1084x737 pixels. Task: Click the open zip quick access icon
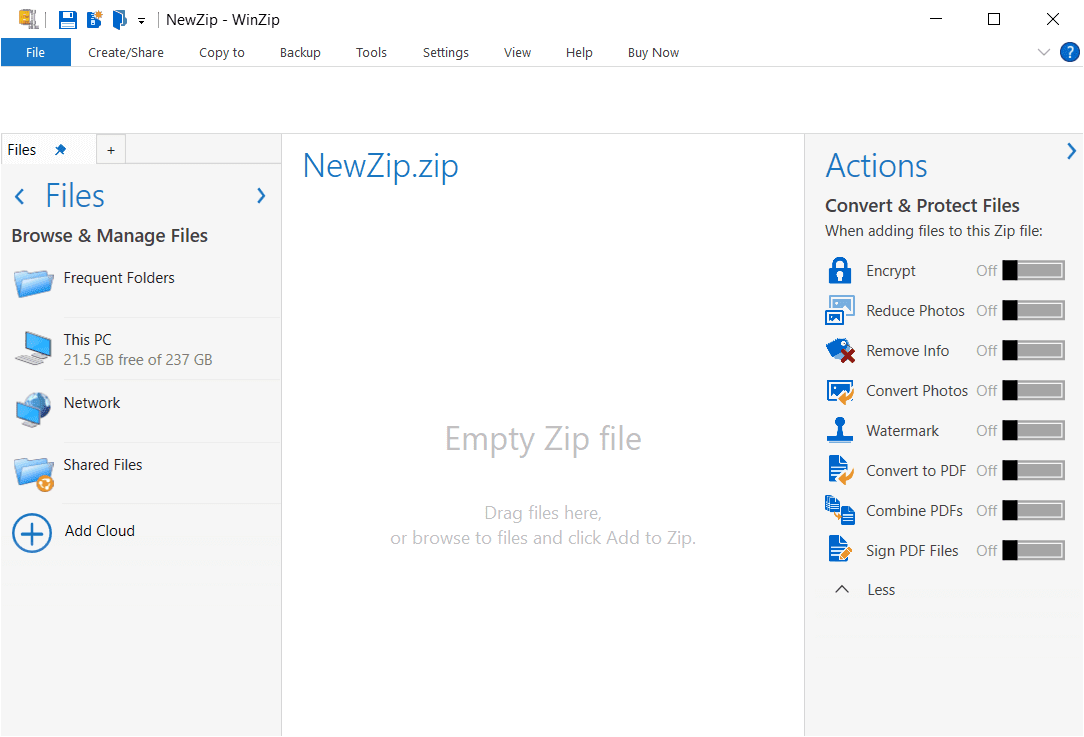120,19
